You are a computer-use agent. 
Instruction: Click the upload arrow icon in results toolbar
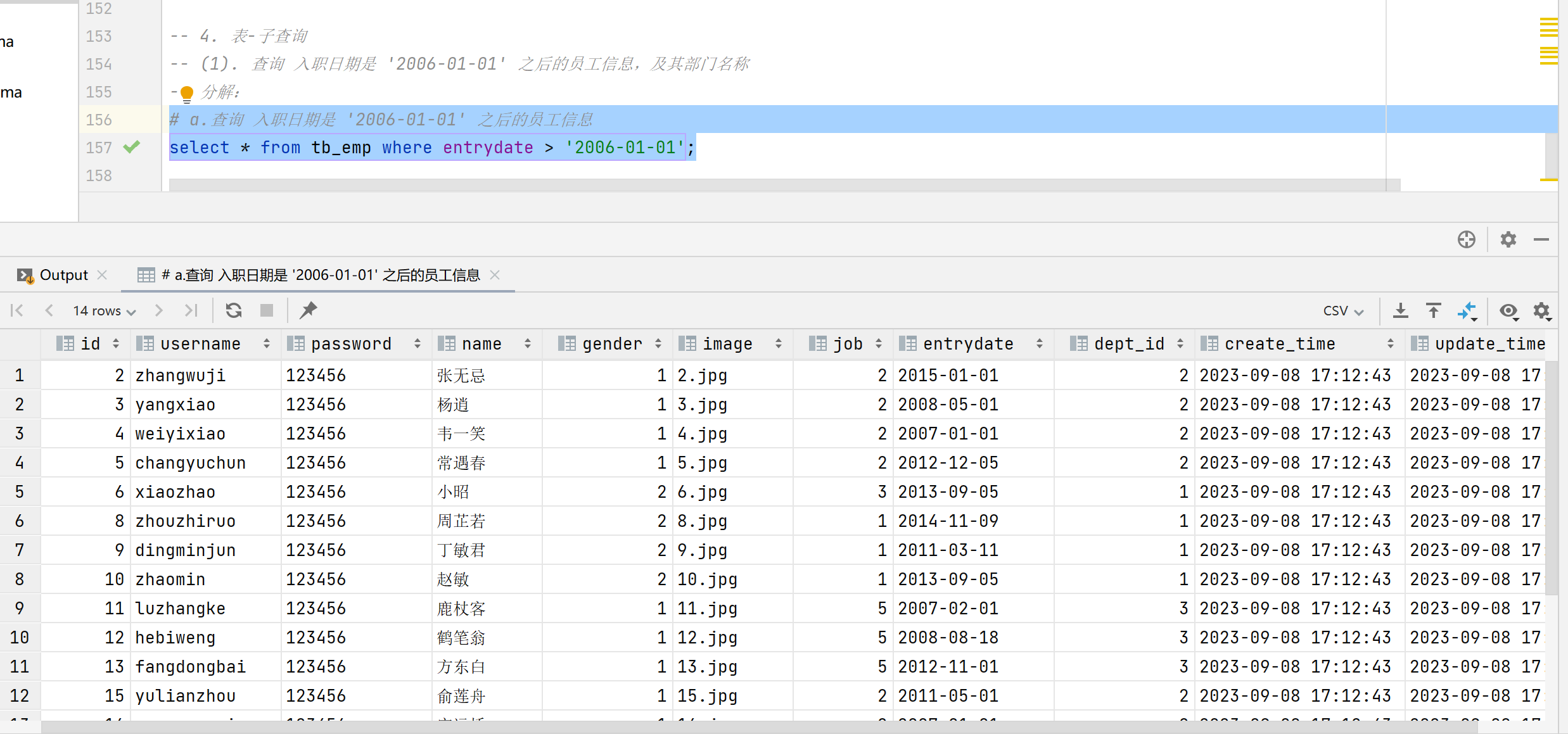point(1434,310)
